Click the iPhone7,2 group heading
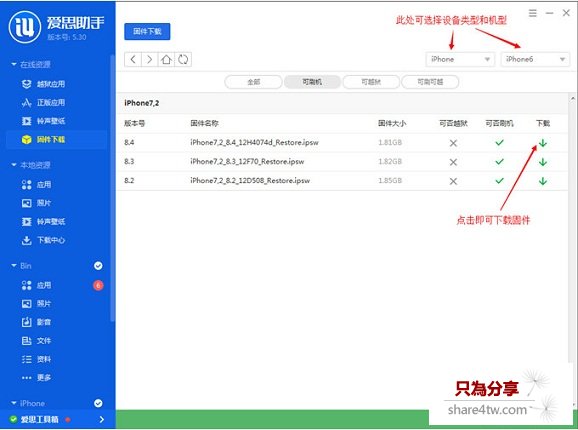This screenshot has width=578, height=430. [142, 103]
